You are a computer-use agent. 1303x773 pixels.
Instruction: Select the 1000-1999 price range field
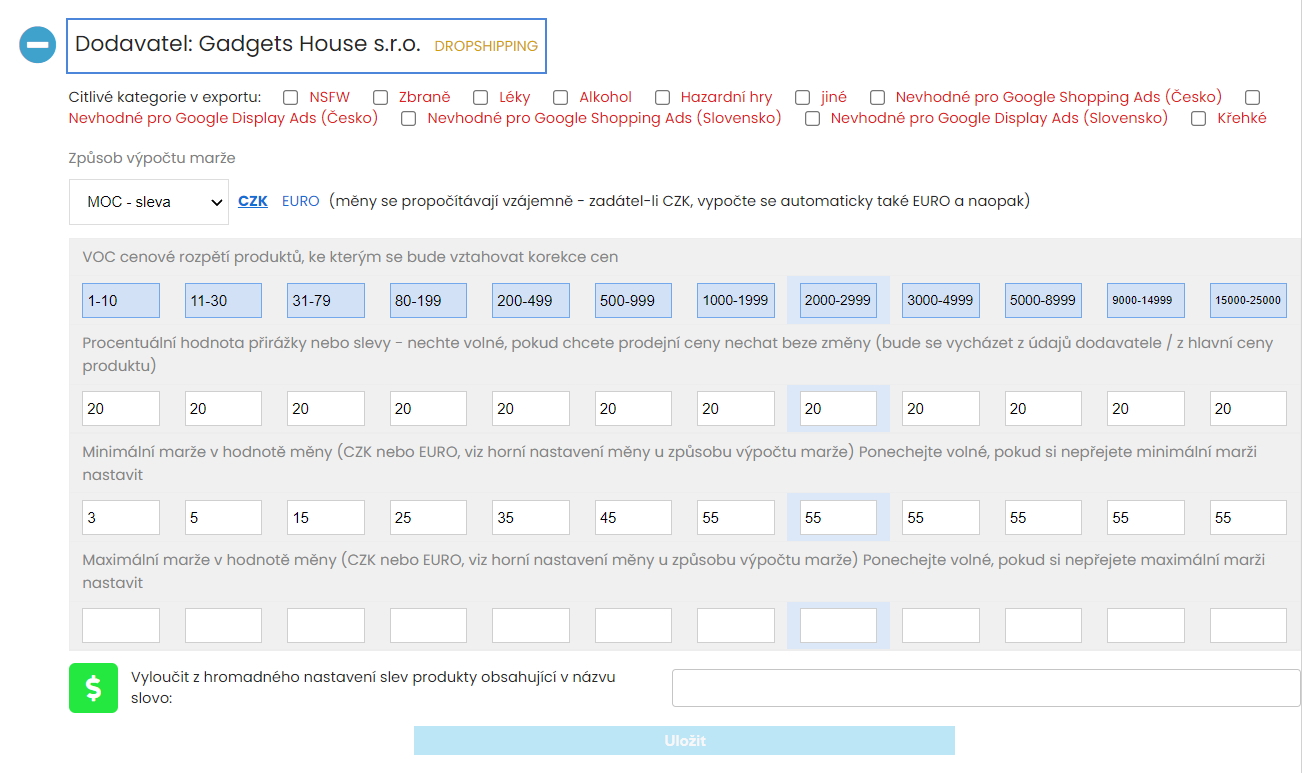coord(736,300)
